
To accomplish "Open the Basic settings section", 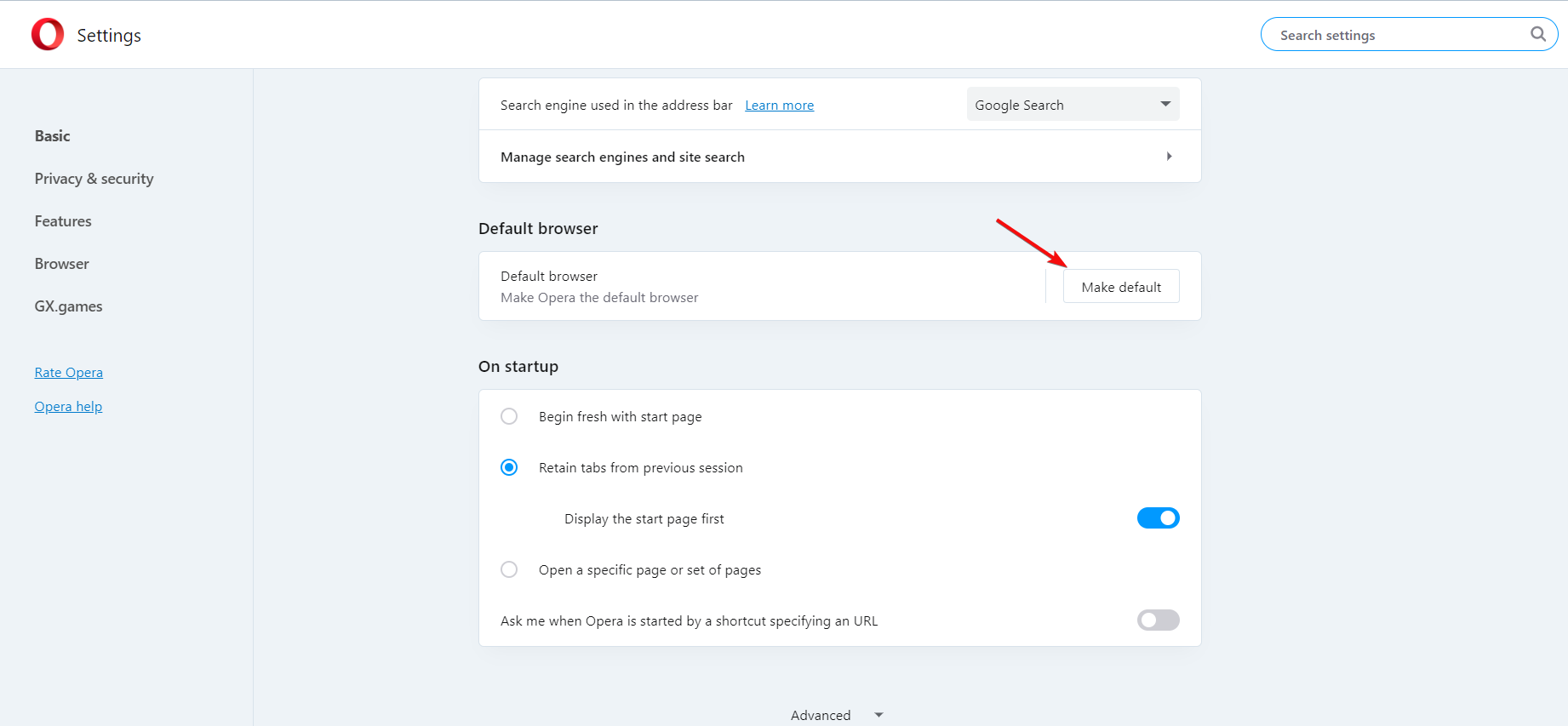I will pyautogui.click(x=53, y=136).
